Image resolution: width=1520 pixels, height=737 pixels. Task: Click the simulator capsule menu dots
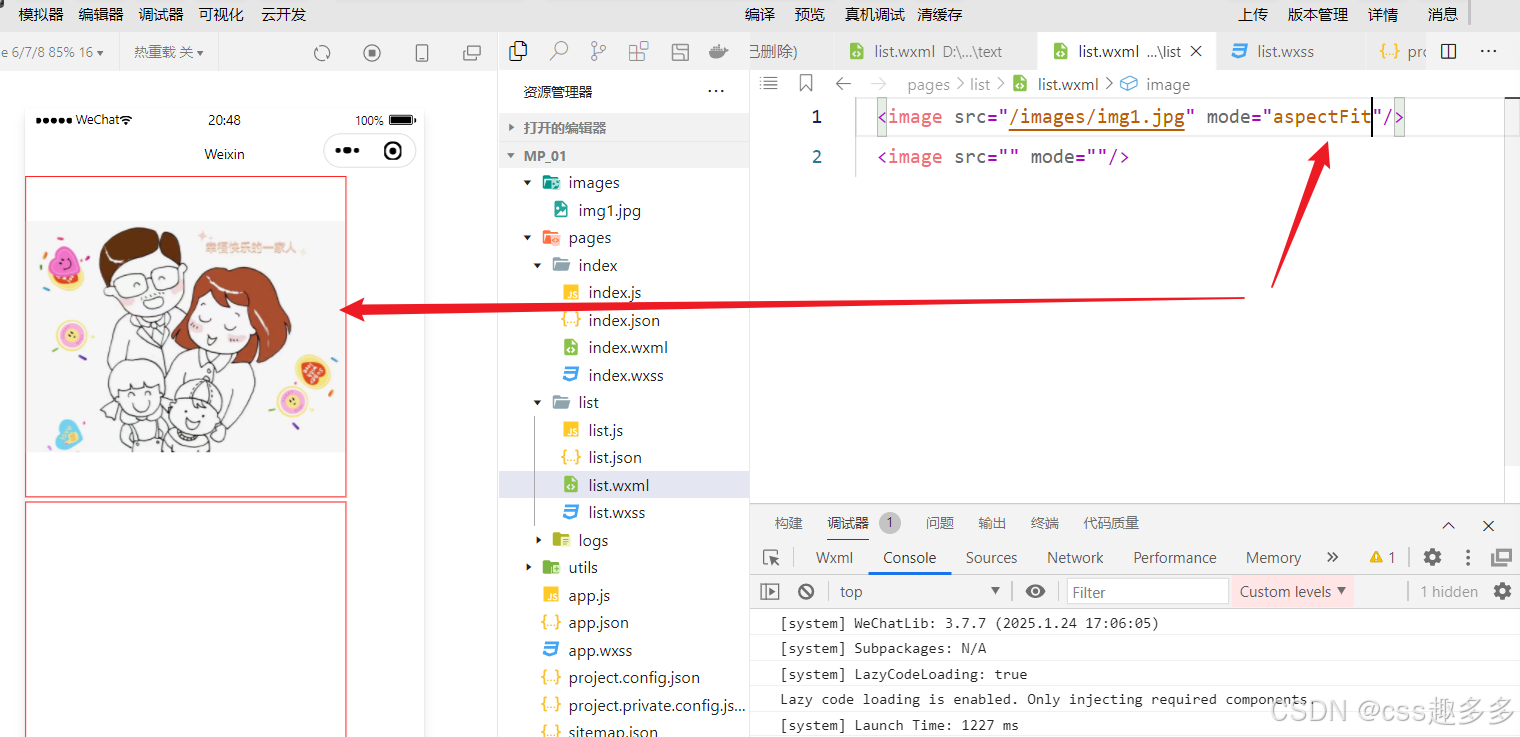coord(347,151)
